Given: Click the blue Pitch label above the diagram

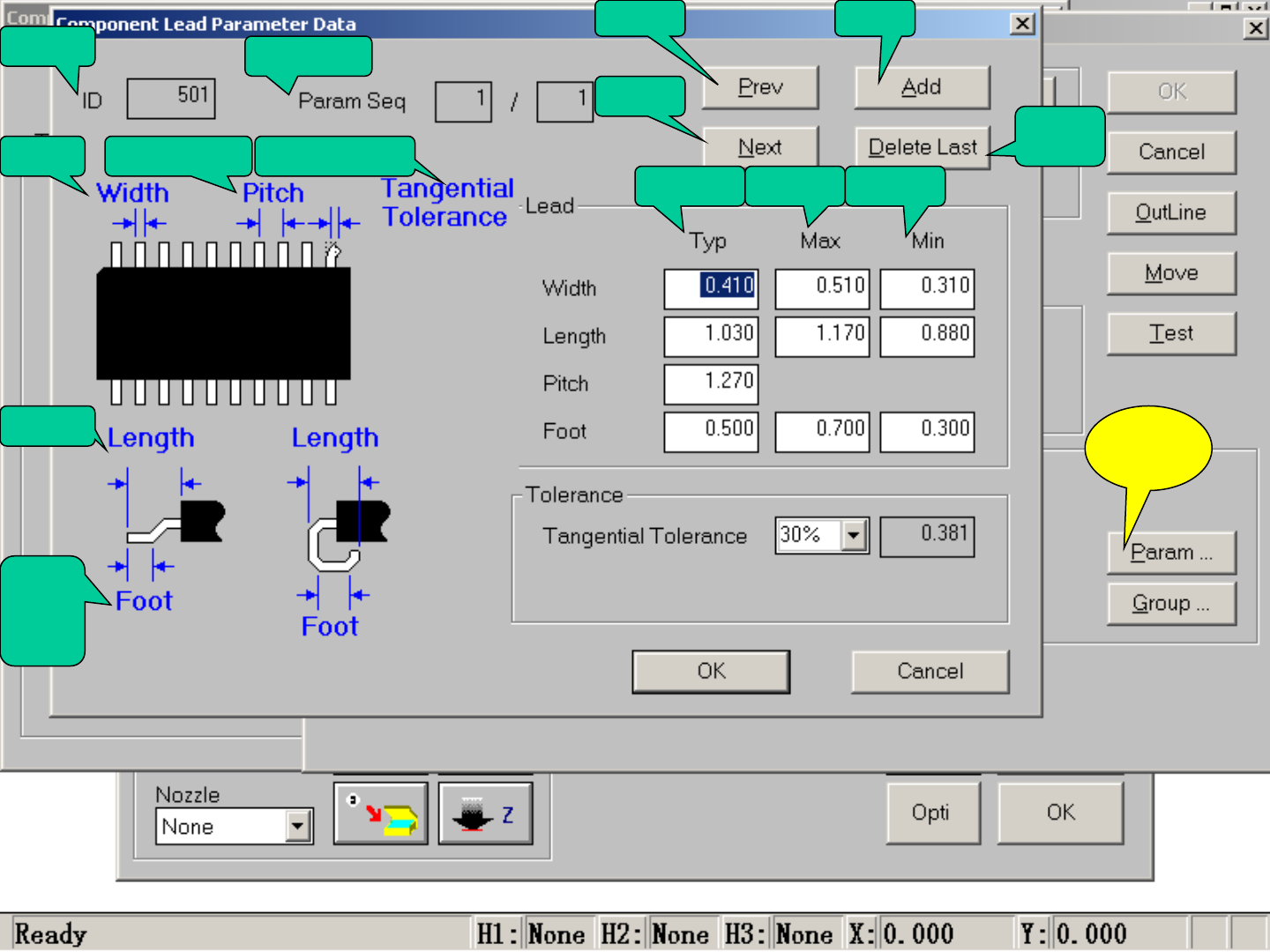Looking at the screenshot, I should click(x=273, y=193).
